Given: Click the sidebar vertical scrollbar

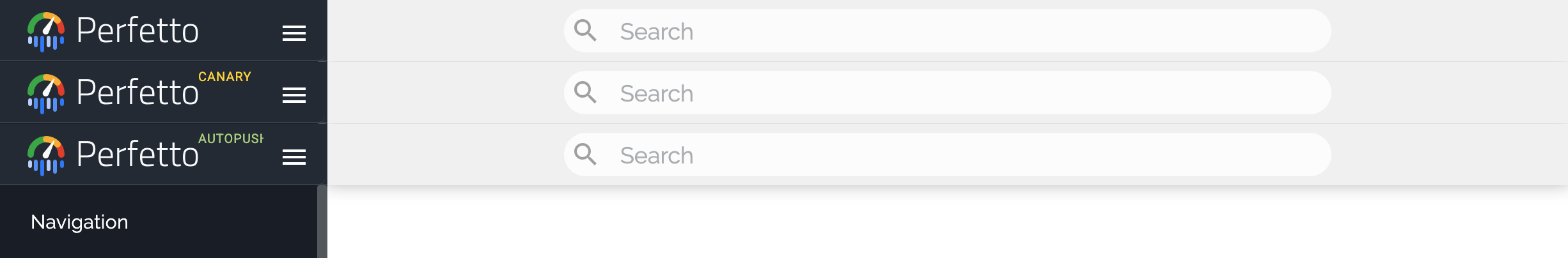Looking at the screenshot, I should (x=322, y=222).
